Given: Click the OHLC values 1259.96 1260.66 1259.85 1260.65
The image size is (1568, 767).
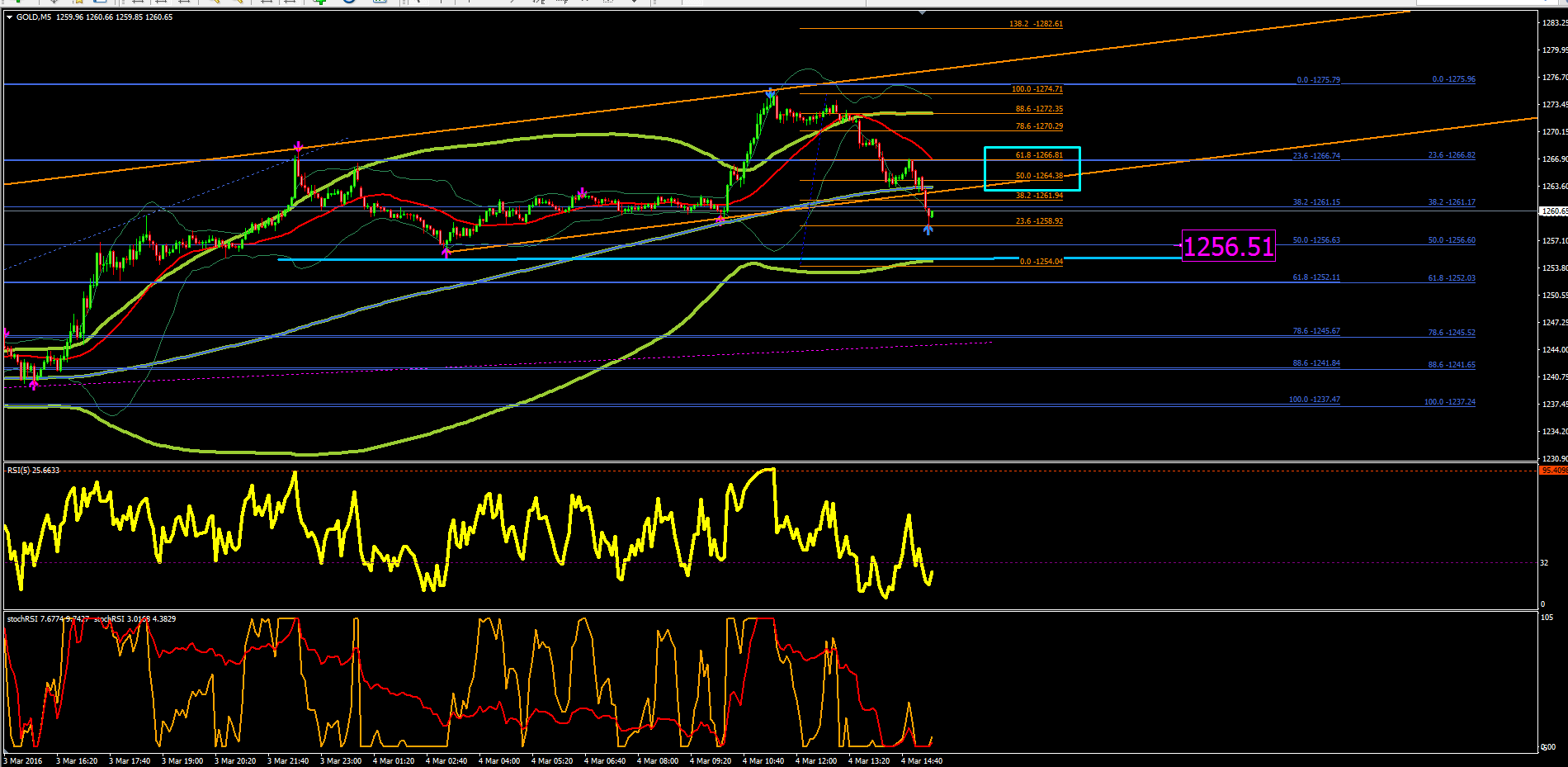Looking at the screenshot, I should [x=115, y=17].
